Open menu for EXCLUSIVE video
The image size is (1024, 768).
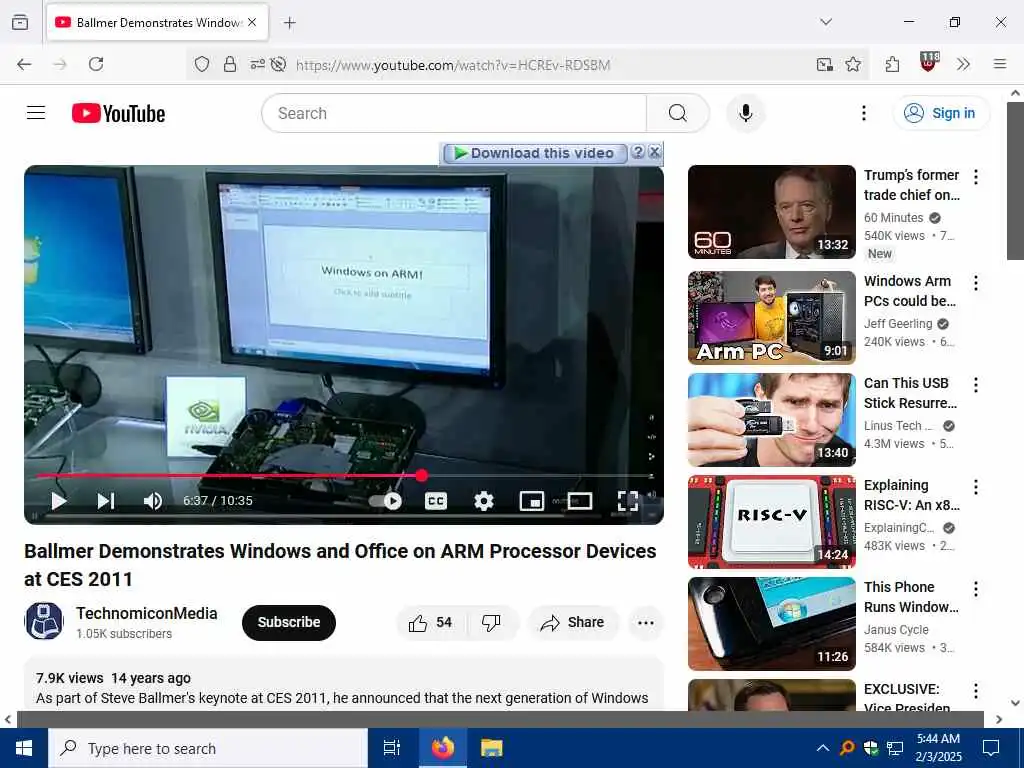(976, 691)
